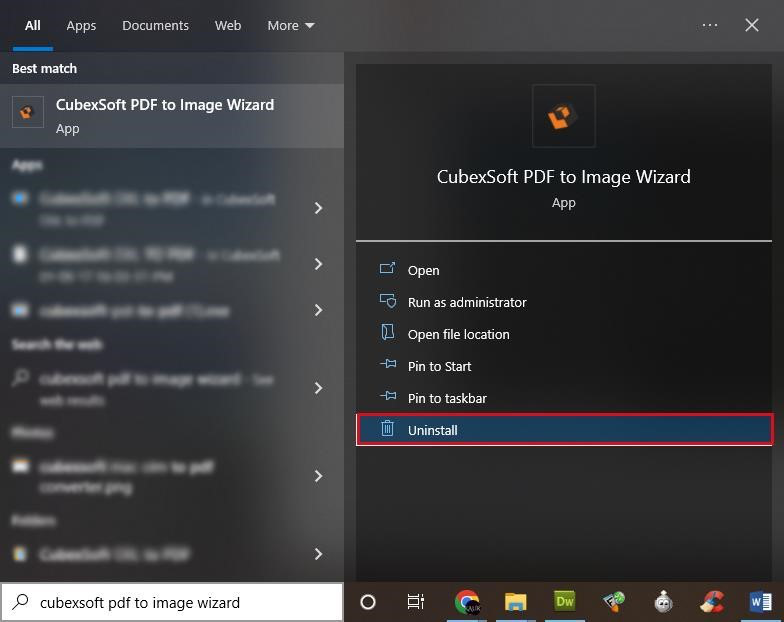Expand the photo .png result arrow

pos(318,476)
